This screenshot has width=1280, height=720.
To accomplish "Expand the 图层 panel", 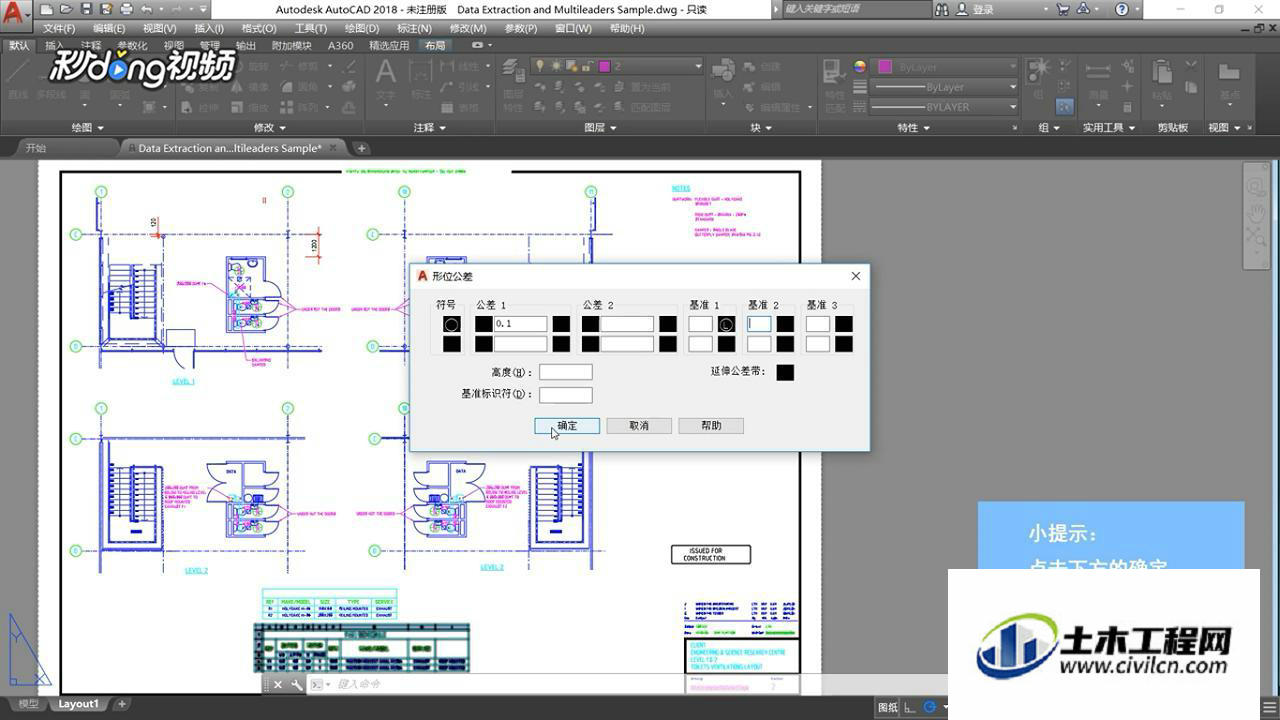I will (x=600, y=128).
